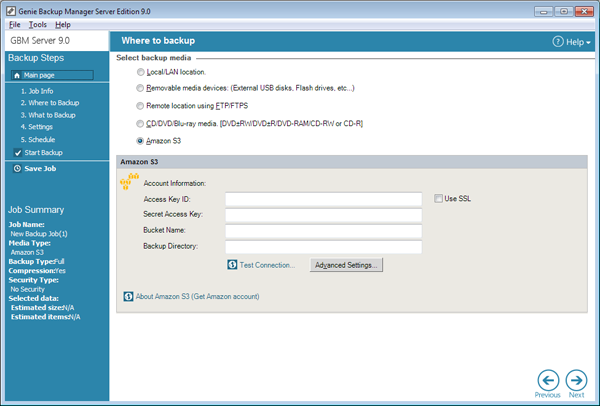The width and height of the screenshot is (600, 406).
Task: Go to step 3. What to Backup
Action: point(48,115)
